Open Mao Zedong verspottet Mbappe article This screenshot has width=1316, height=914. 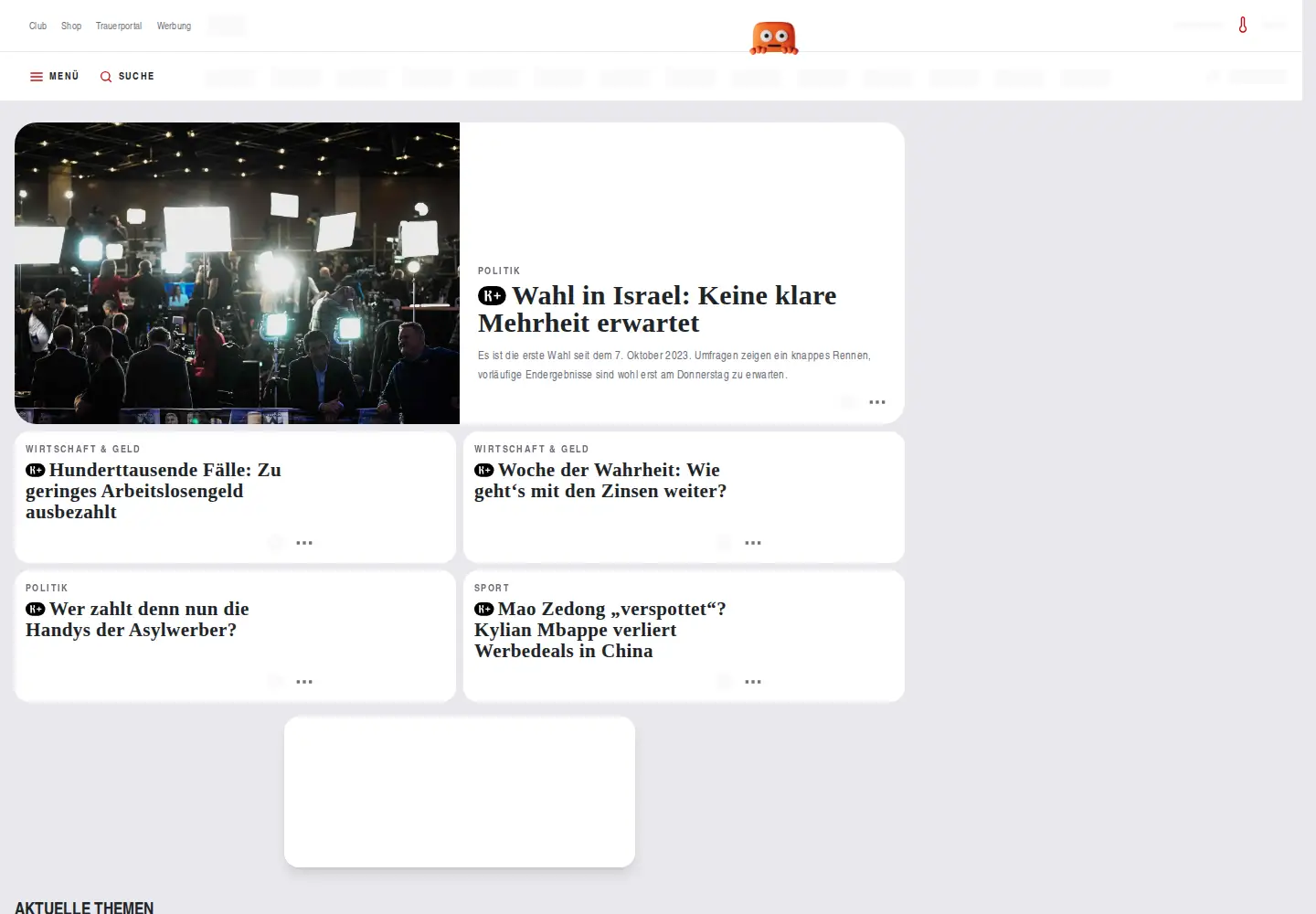tap(600, 630)
